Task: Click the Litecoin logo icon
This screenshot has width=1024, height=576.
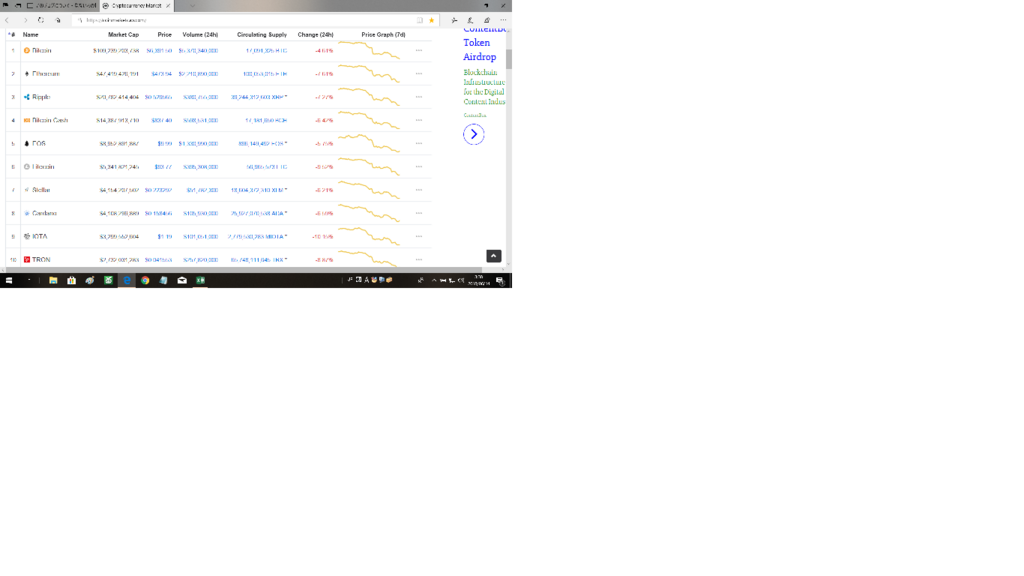Action: click(27, 167)
